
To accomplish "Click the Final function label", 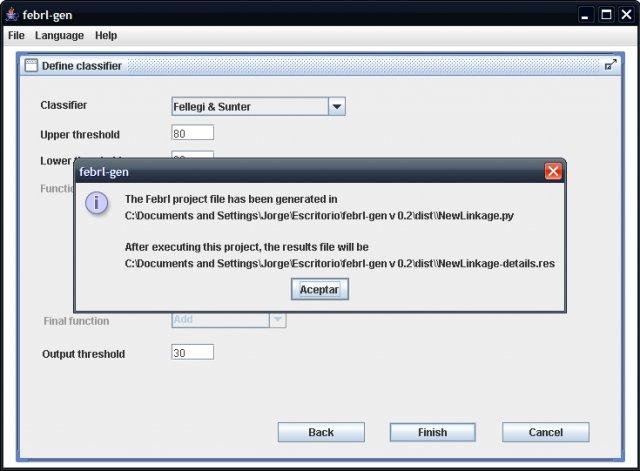I will [x=76, y=321].
